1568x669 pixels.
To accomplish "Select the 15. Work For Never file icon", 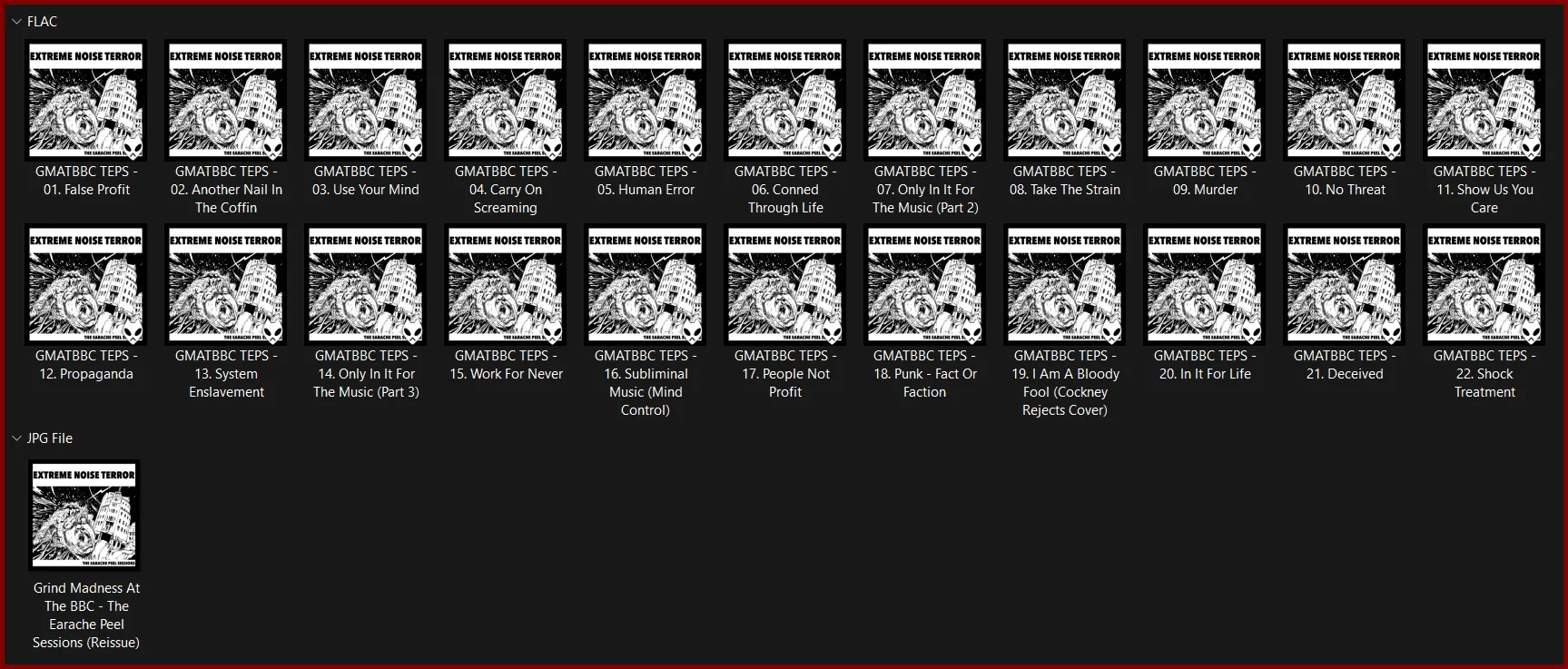I will coord(506,284).
